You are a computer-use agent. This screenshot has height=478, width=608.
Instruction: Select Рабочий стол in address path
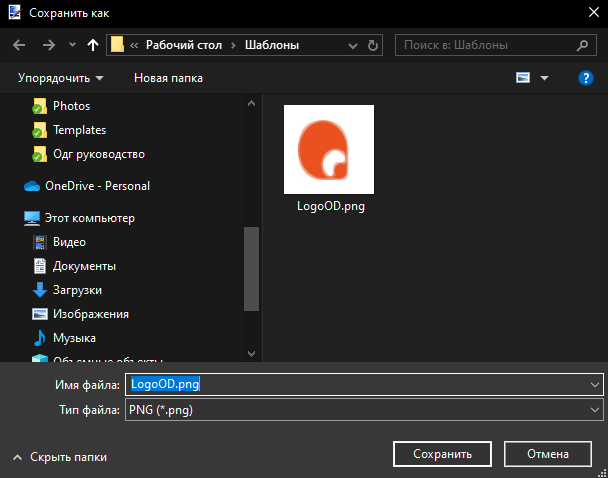click(184, 45)
